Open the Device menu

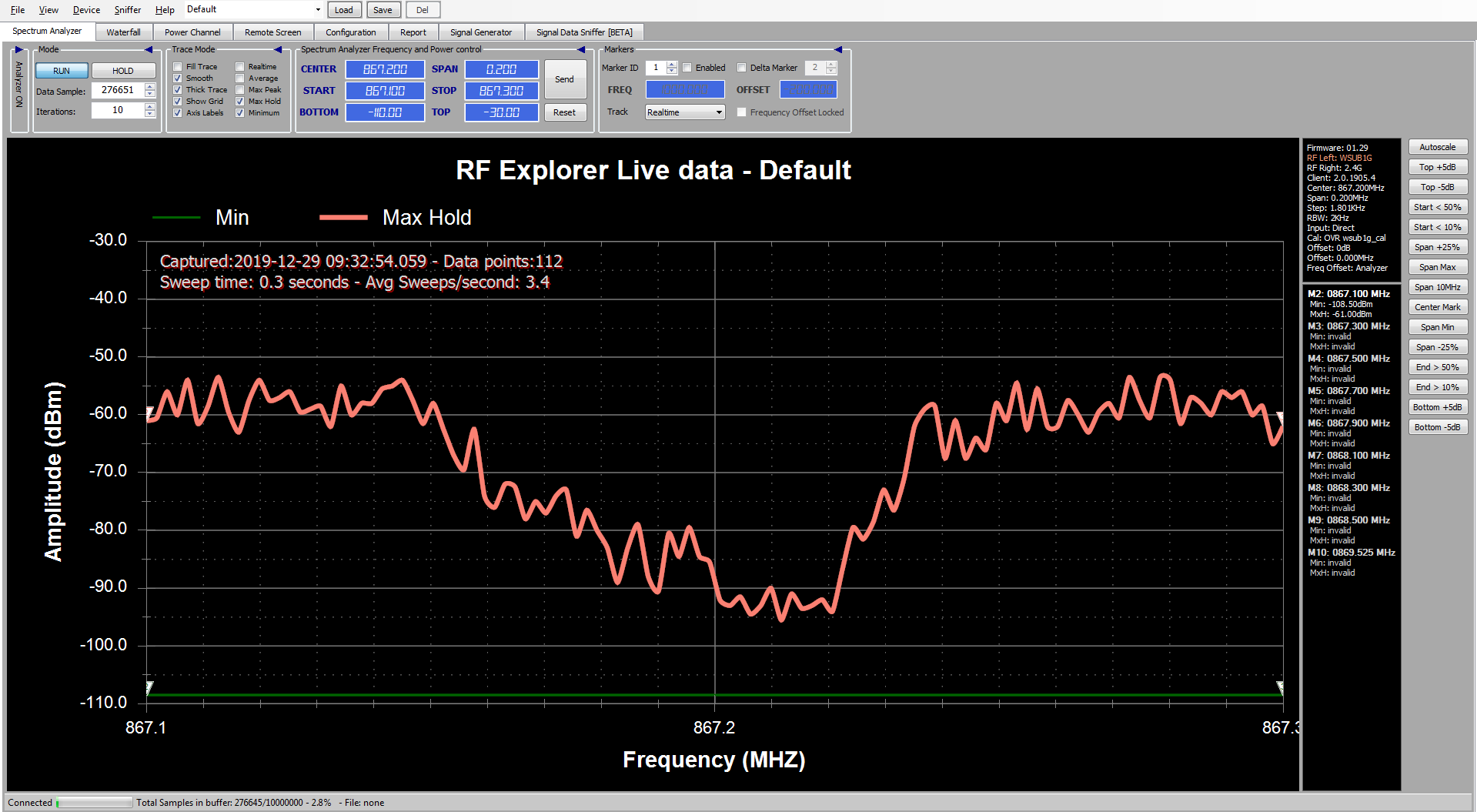pos(86,10)
